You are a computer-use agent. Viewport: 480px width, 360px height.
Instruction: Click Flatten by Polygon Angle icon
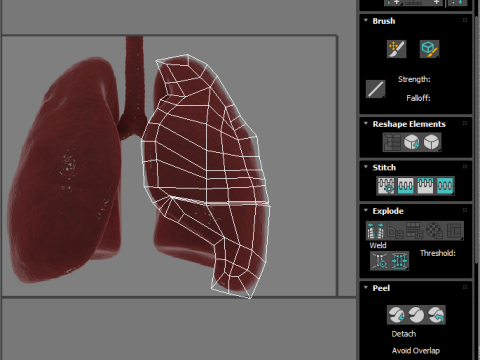pyautogui.click(x=395, y=231)
